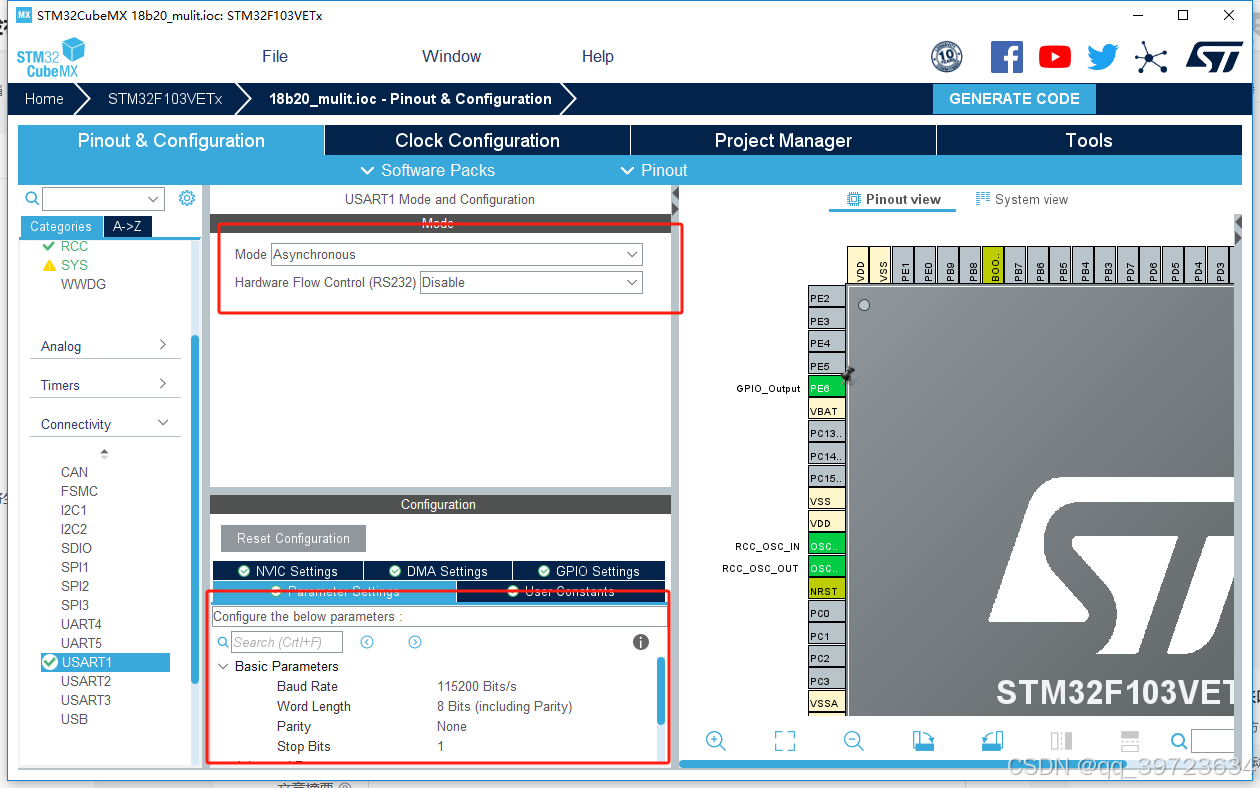Select USART2 in the connectivity list
The width and height of the screenshot is (1260, 788).
click(86, 681)
